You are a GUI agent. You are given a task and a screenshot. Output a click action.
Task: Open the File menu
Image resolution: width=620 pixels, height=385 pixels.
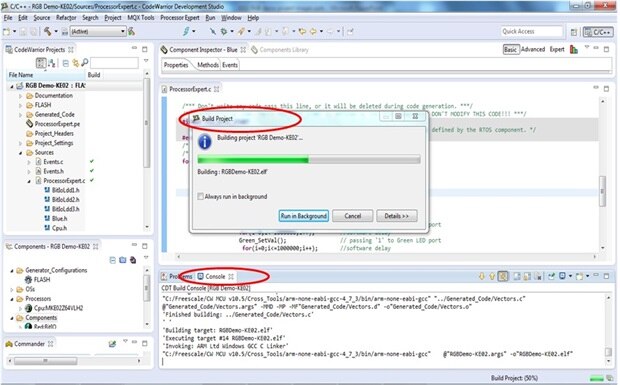pos(8,18)
